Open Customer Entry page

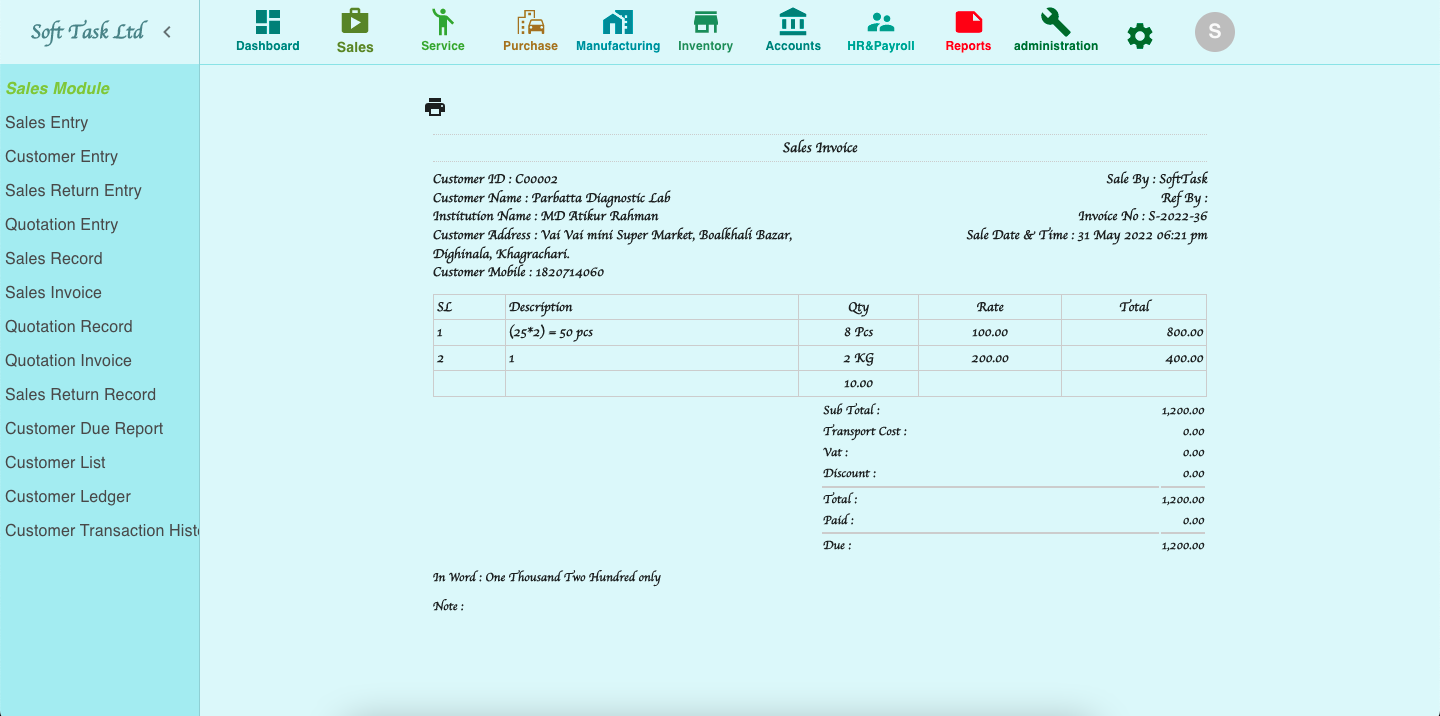pyautogui.click(x=62, y=156)
